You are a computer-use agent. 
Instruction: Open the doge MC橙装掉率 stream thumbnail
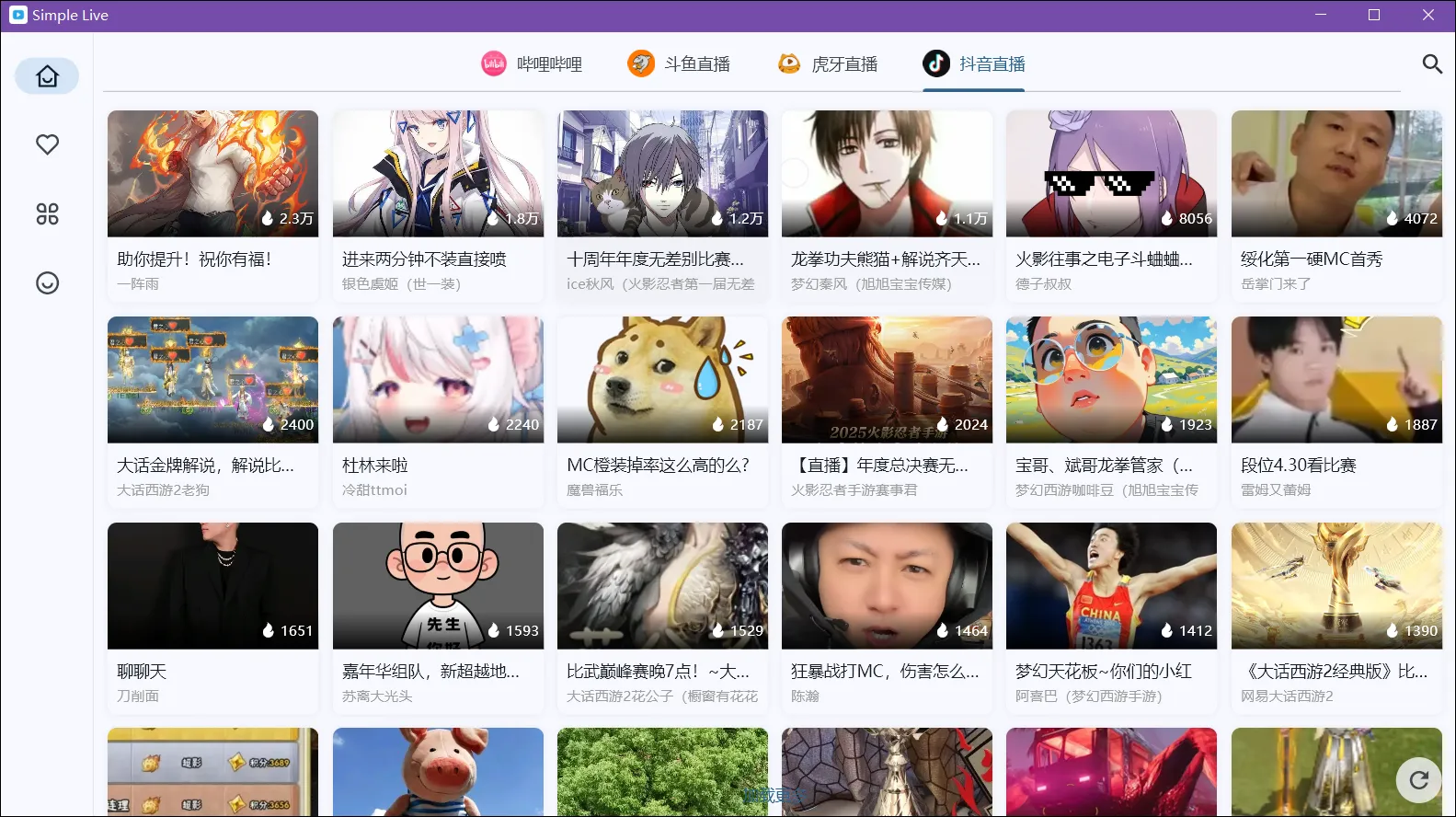[662, 380]
